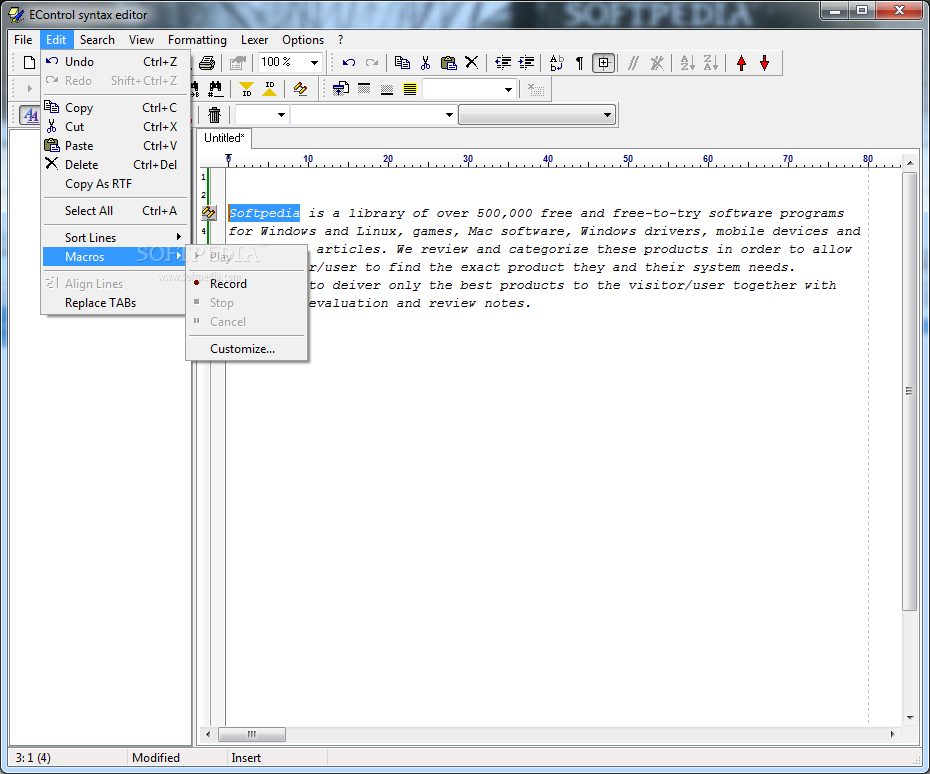930x774 pixels.
Task: Click the yellow highlighted lines style icon
Action: (410, 89)
